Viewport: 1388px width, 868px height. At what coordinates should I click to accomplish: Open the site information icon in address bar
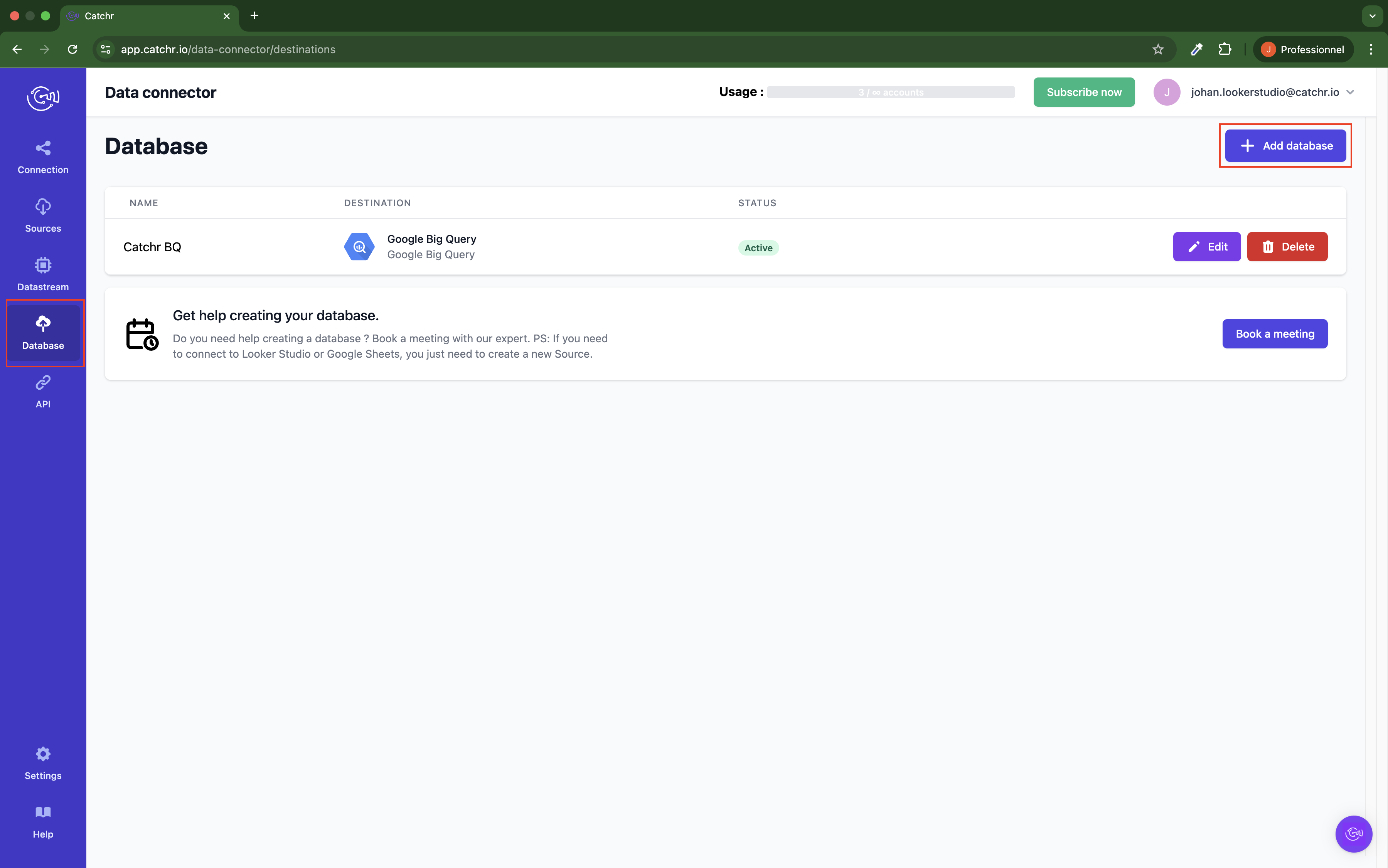106,49
